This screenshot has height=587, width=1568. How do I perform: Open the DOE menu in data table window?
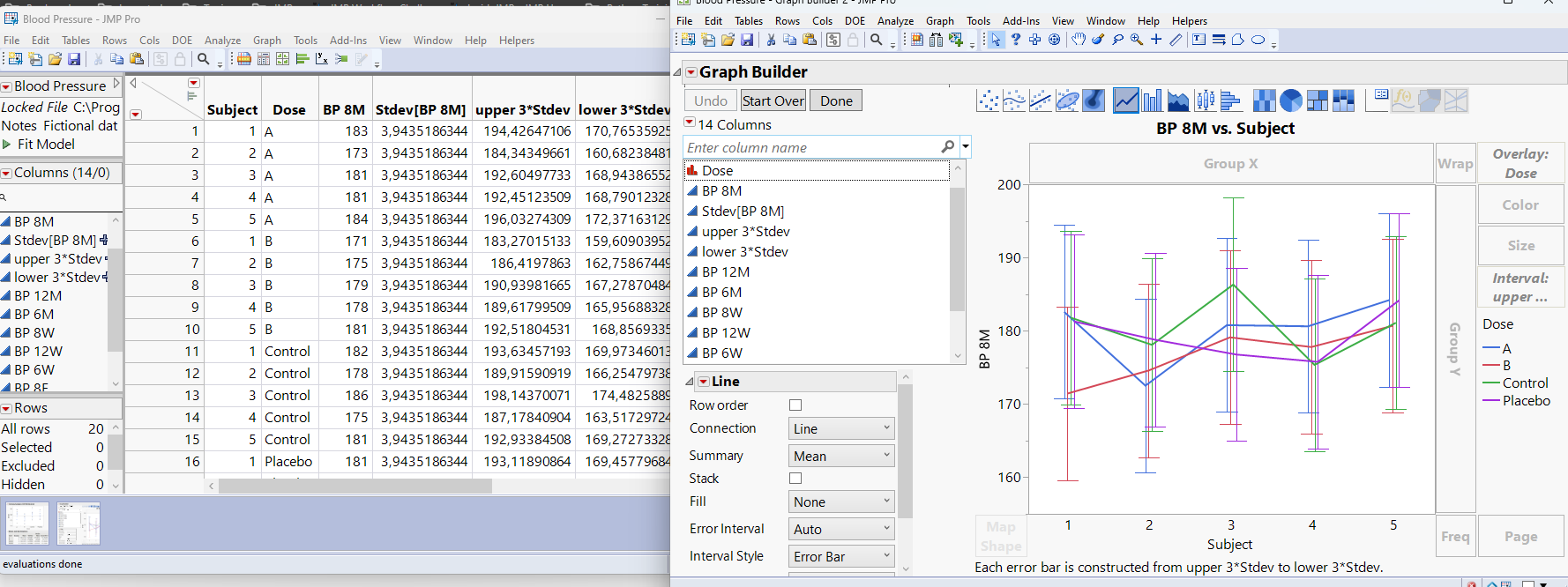click(182, 41)
